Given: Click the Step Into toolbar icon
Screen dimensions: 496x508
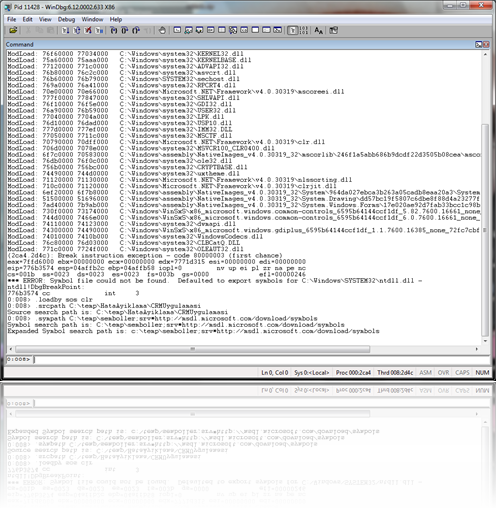Looking at the screenshot, I should (114, 31).
